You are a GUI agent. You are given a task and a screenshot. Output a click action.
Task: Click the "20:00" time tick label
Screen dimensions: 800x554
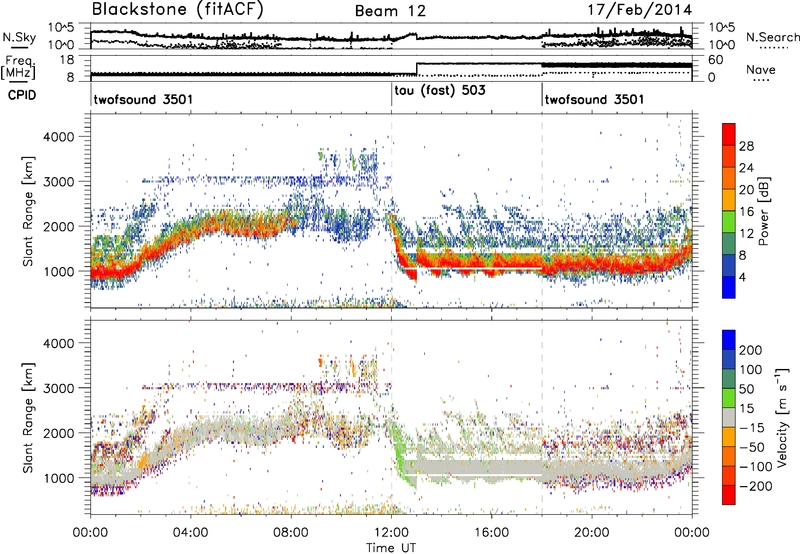591,533
